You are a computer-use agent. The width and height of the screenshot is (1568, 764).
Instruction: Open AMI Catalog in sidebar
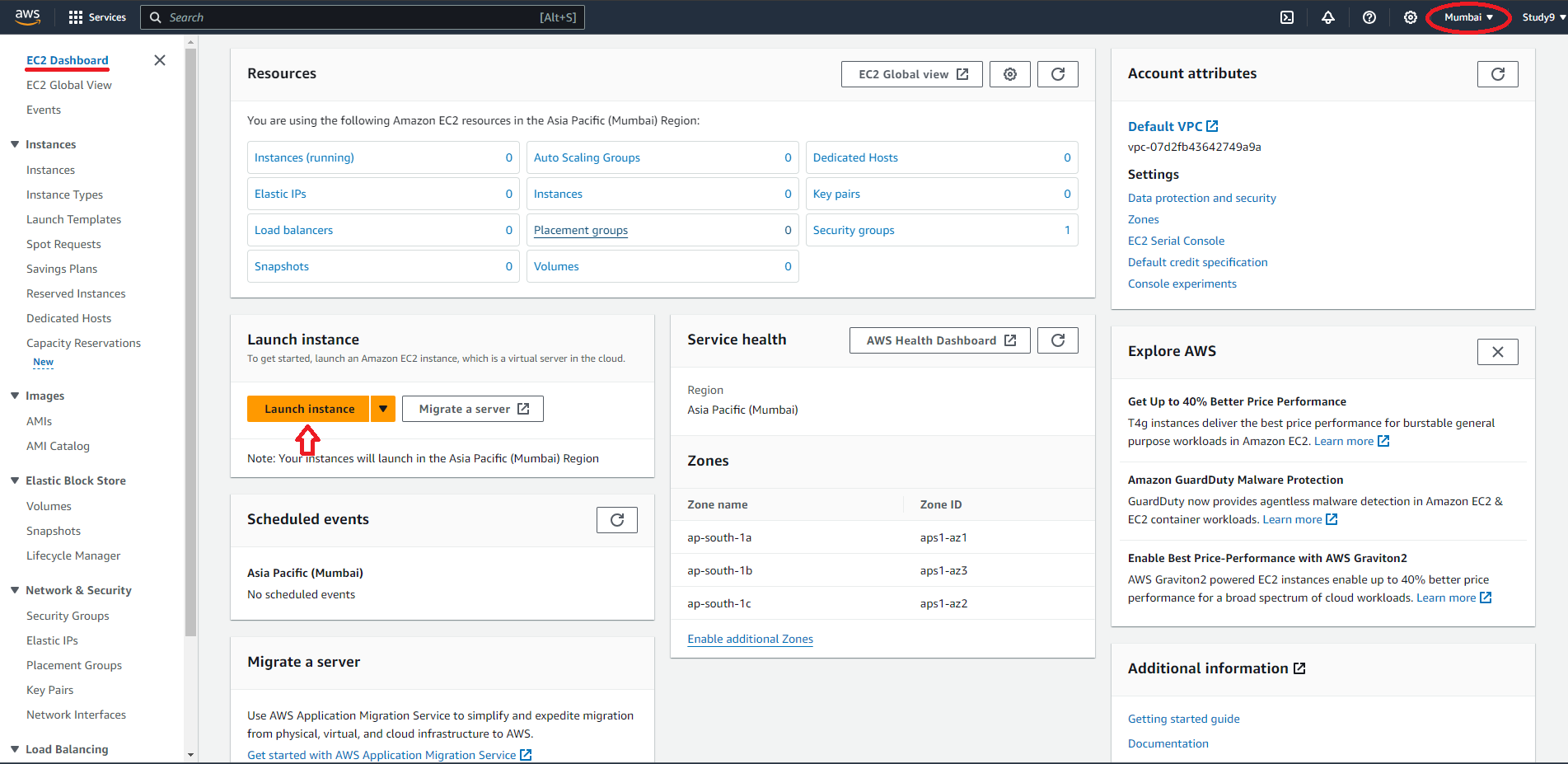point(58,446)
